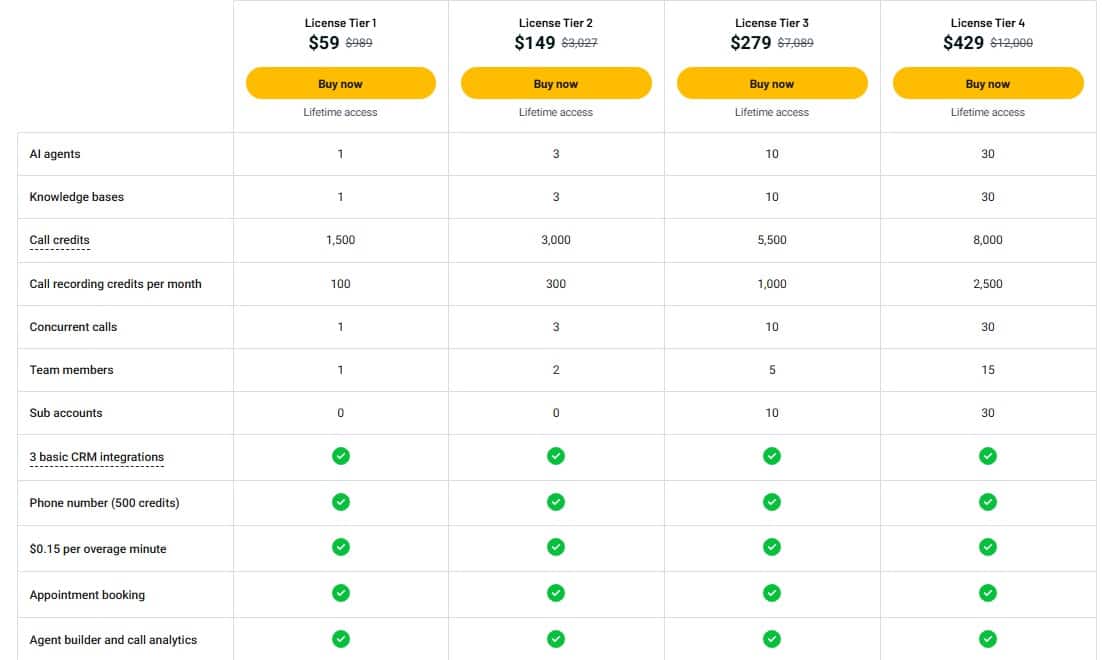
Task: Click Buy now for License Tier 3
Action: [772, 83]
